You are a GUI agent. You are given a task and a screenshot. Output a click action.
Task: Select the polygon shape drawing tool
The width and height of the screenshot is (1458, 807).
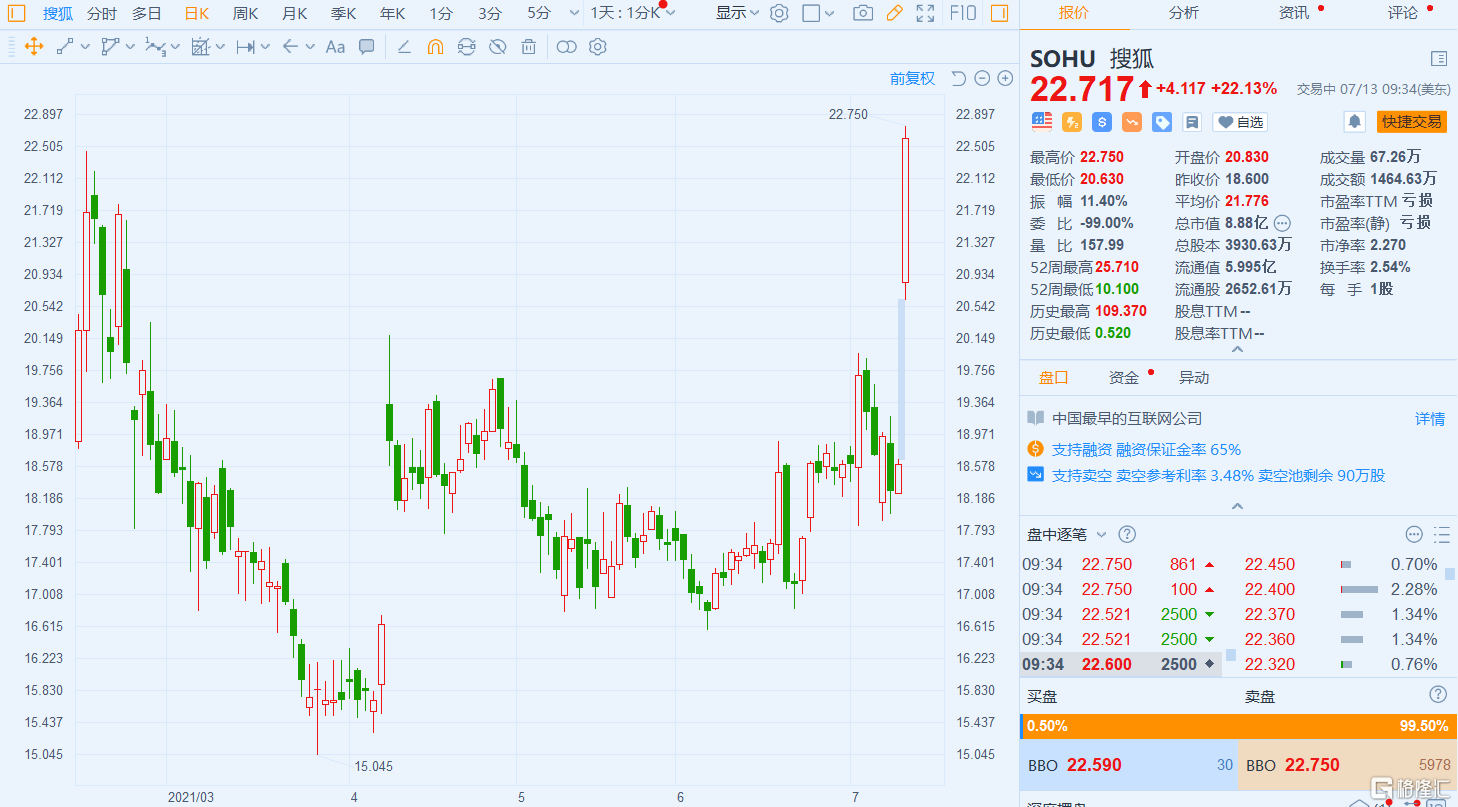coord(110,46)
